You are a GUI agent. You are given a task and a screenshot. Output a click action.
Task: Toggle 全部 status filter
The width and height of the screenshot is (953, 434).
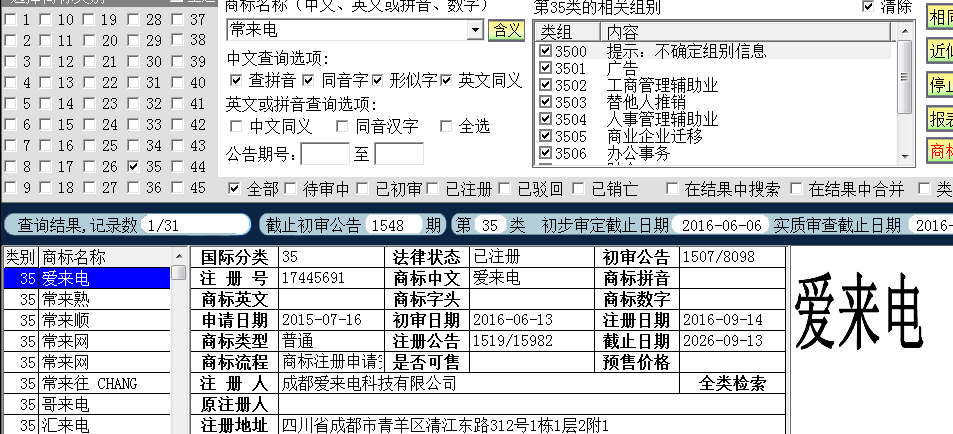[x=234, y=189]
